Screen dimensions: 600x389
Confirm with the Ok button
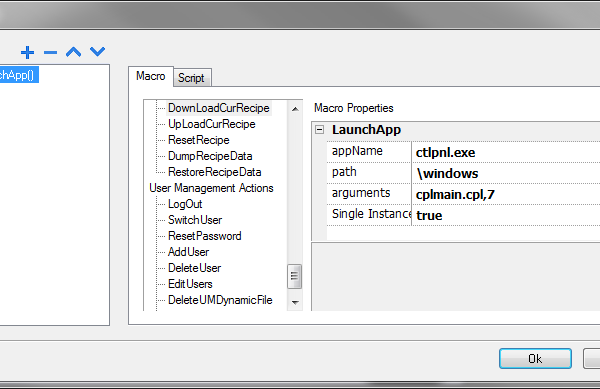tap(535, 358)
